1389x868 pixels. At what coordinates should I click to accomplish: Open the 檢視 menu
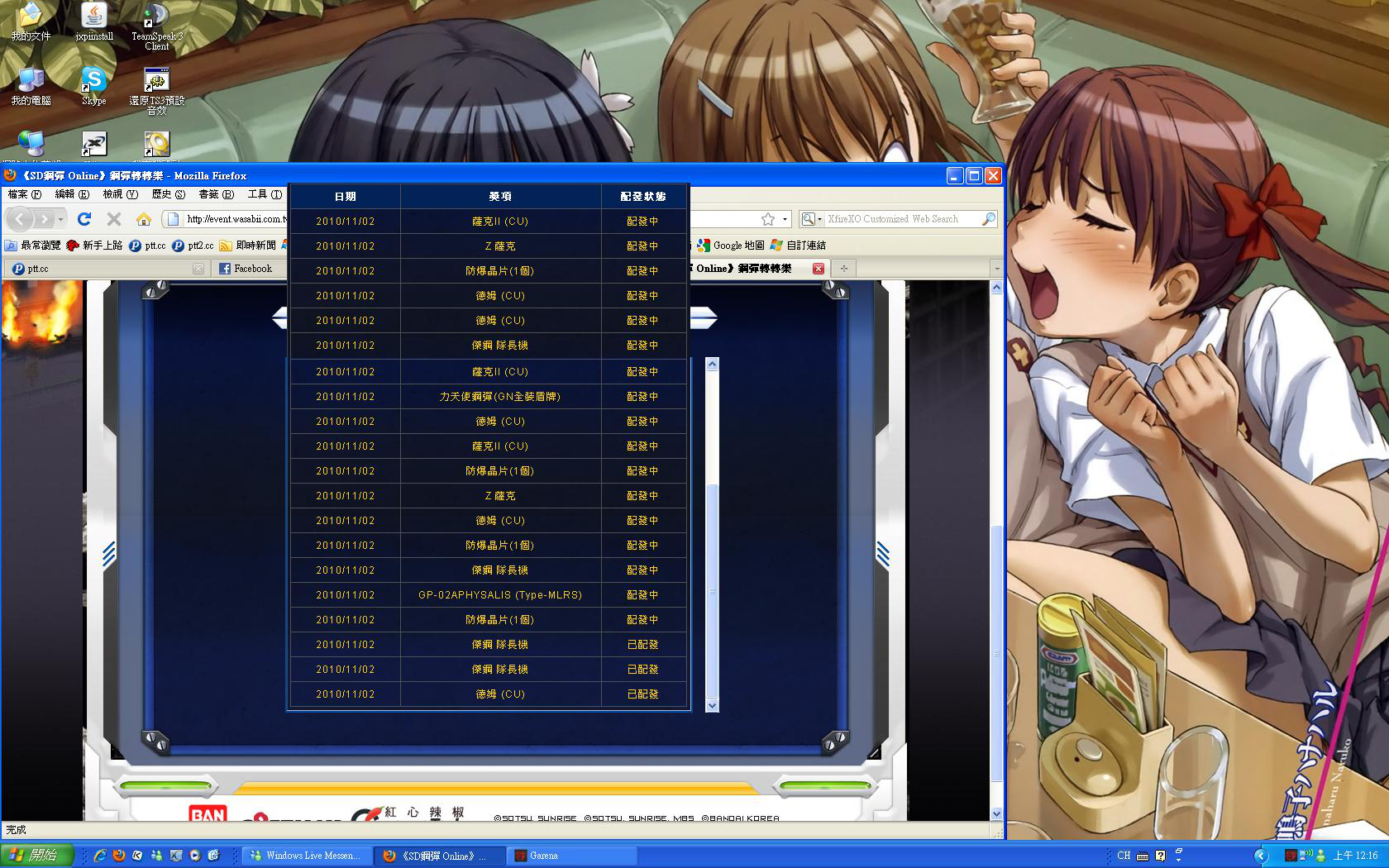click(x=120, y=194)
